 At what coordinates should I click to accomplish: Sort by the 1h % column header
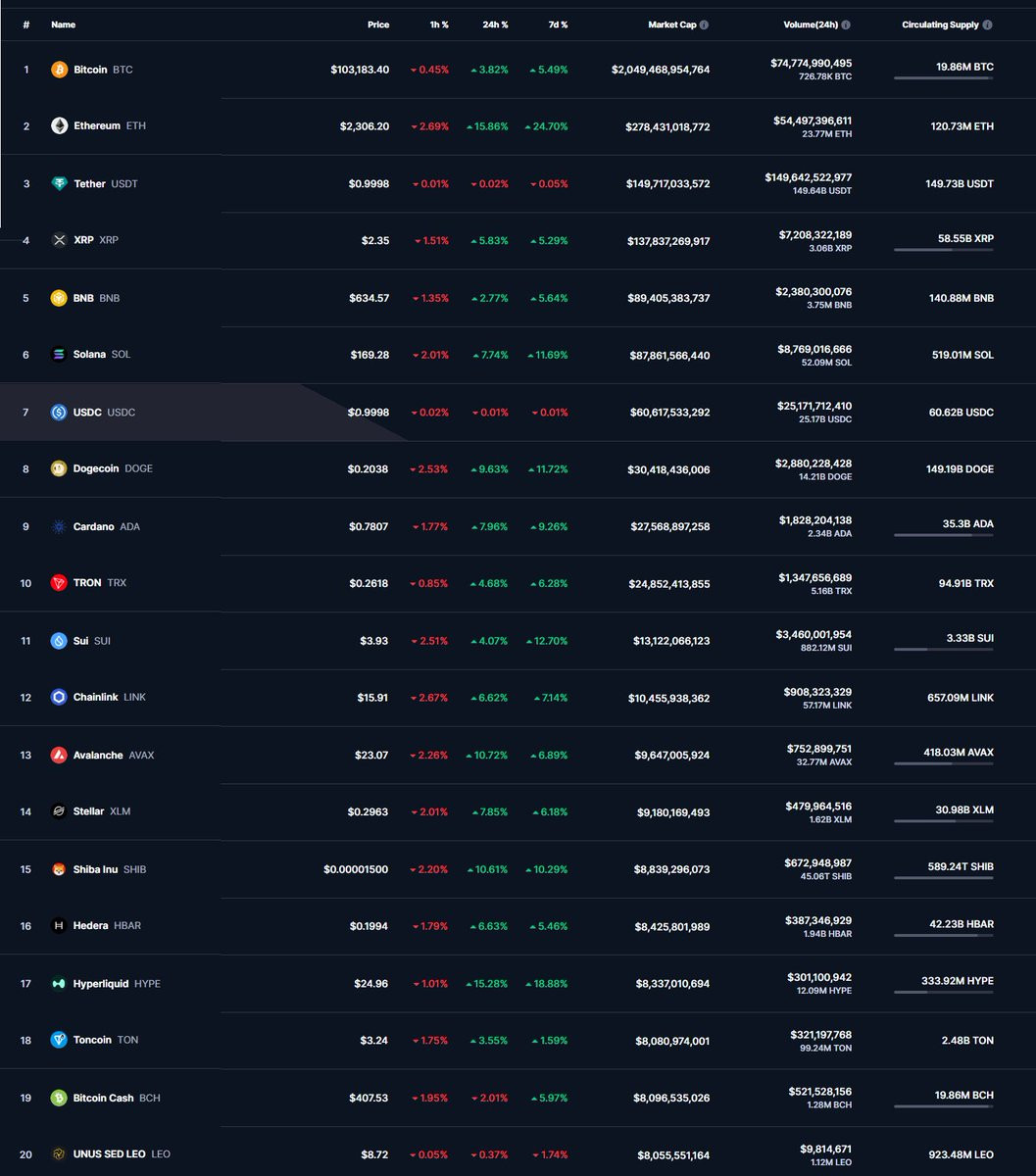coord(438,25)
